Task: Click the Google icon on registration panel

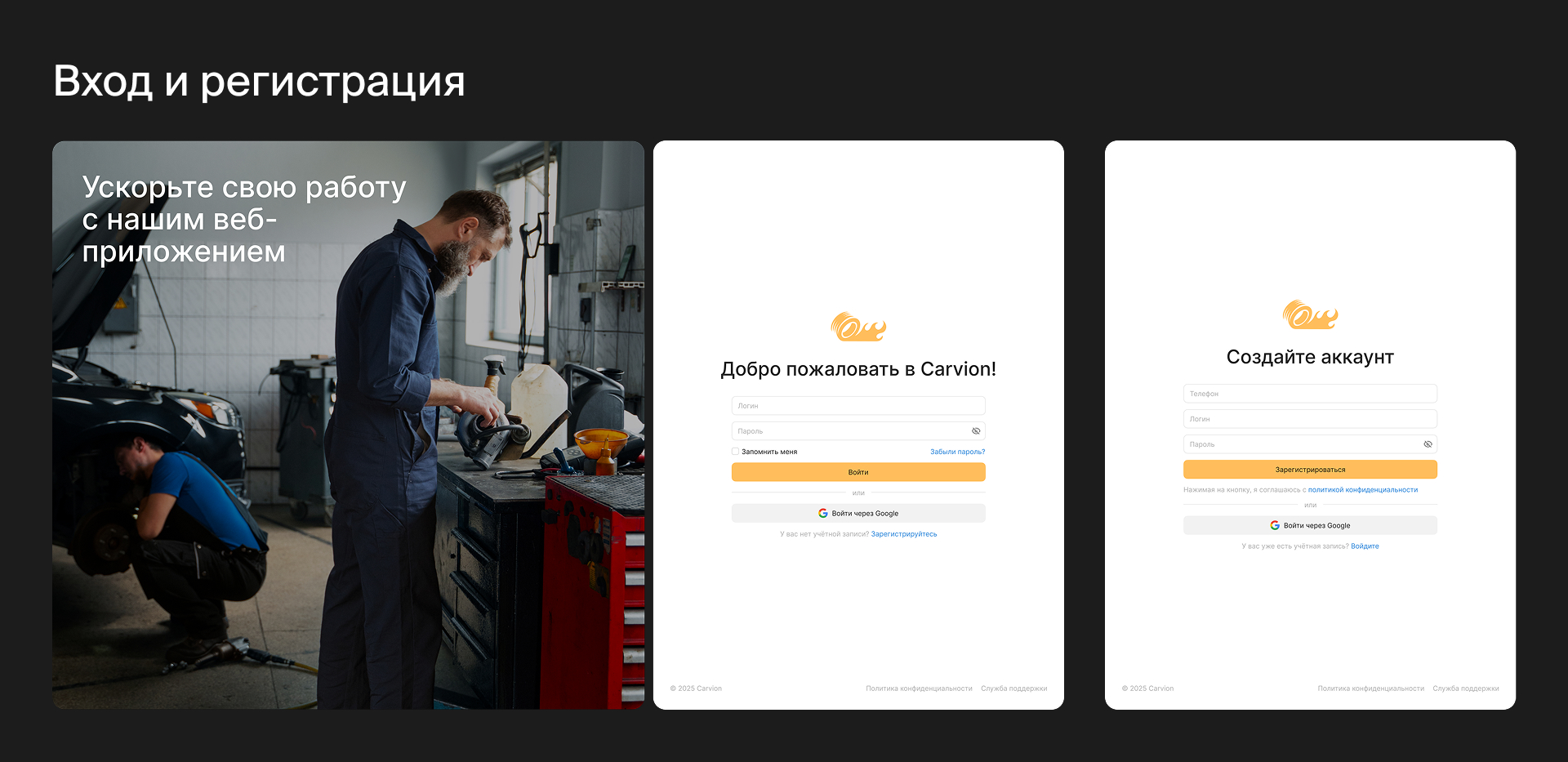Action: point(1275,526)
